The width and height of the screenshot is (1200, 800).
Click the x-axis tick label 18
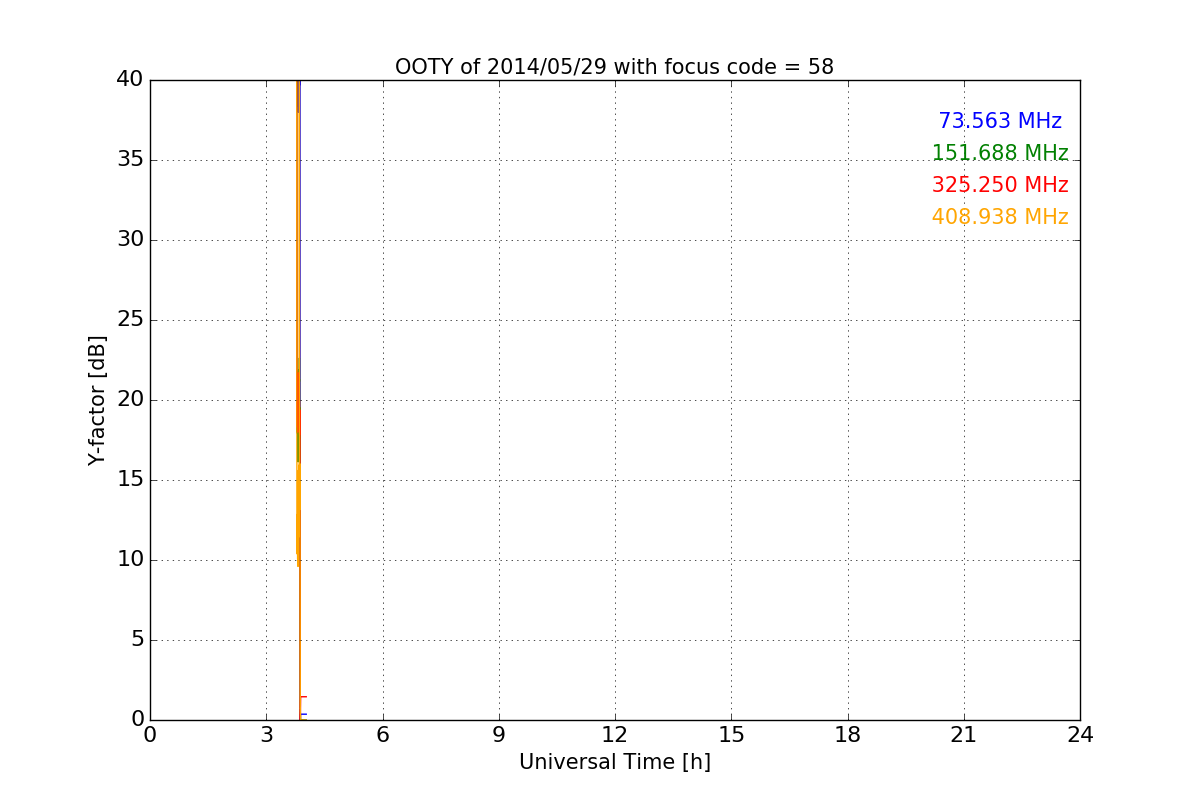pos(848,735)
